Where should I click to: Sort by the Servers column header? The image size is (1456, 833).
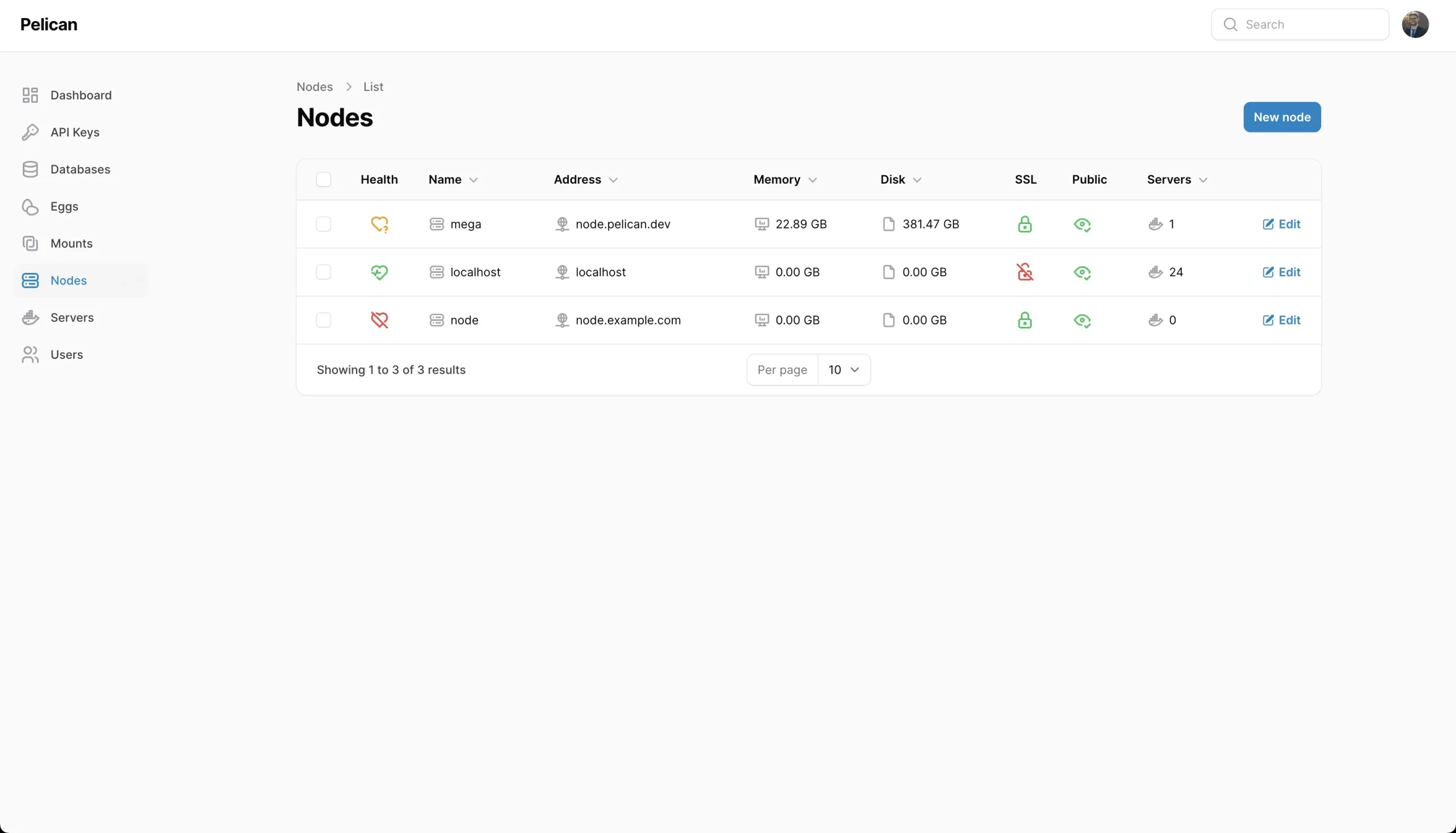point(1177,180)
